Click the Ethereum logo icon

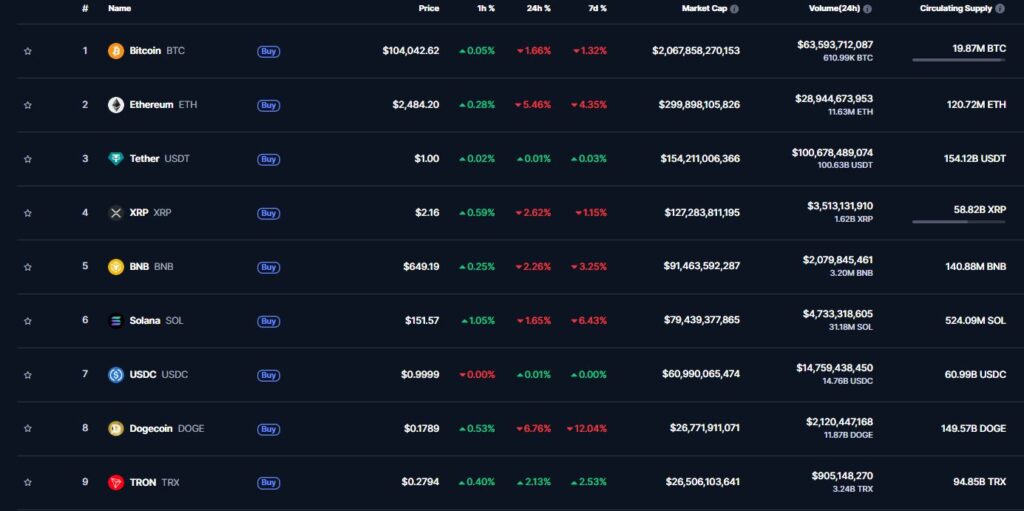(x=116, y=105)
